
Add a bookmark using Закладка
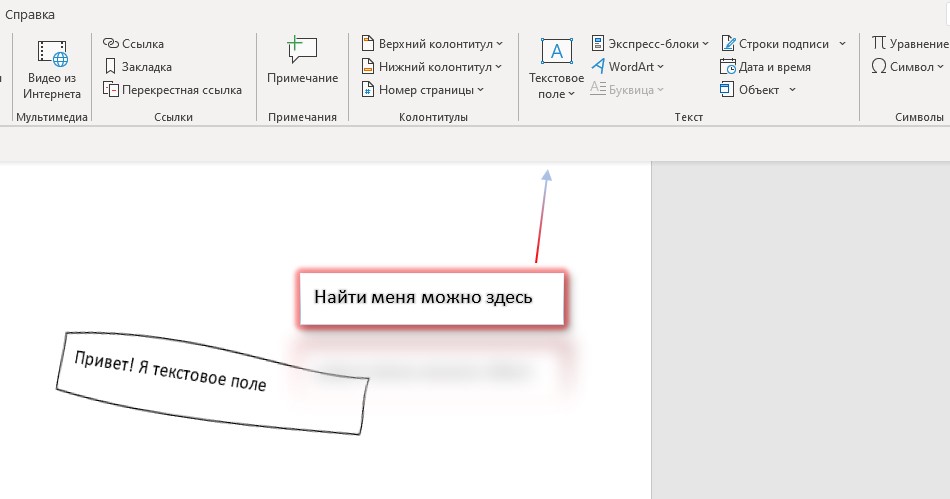(x=138, y=67)
